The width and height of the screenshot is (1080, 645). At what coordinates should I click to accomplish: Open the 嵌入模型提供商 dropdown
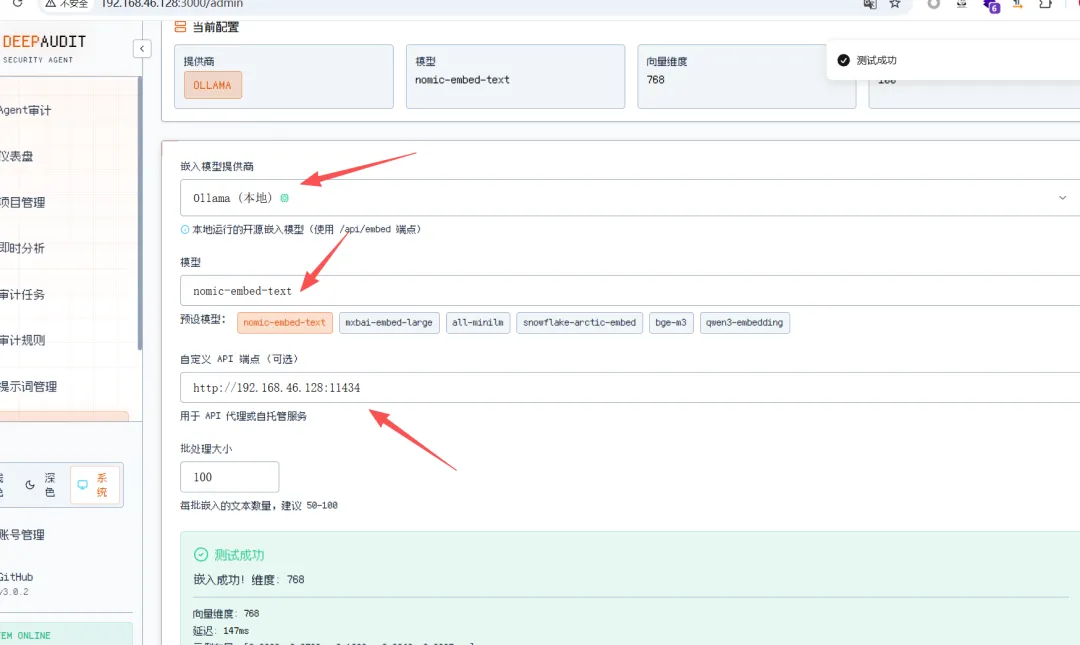pyautogui.click(x=630, y=198)
